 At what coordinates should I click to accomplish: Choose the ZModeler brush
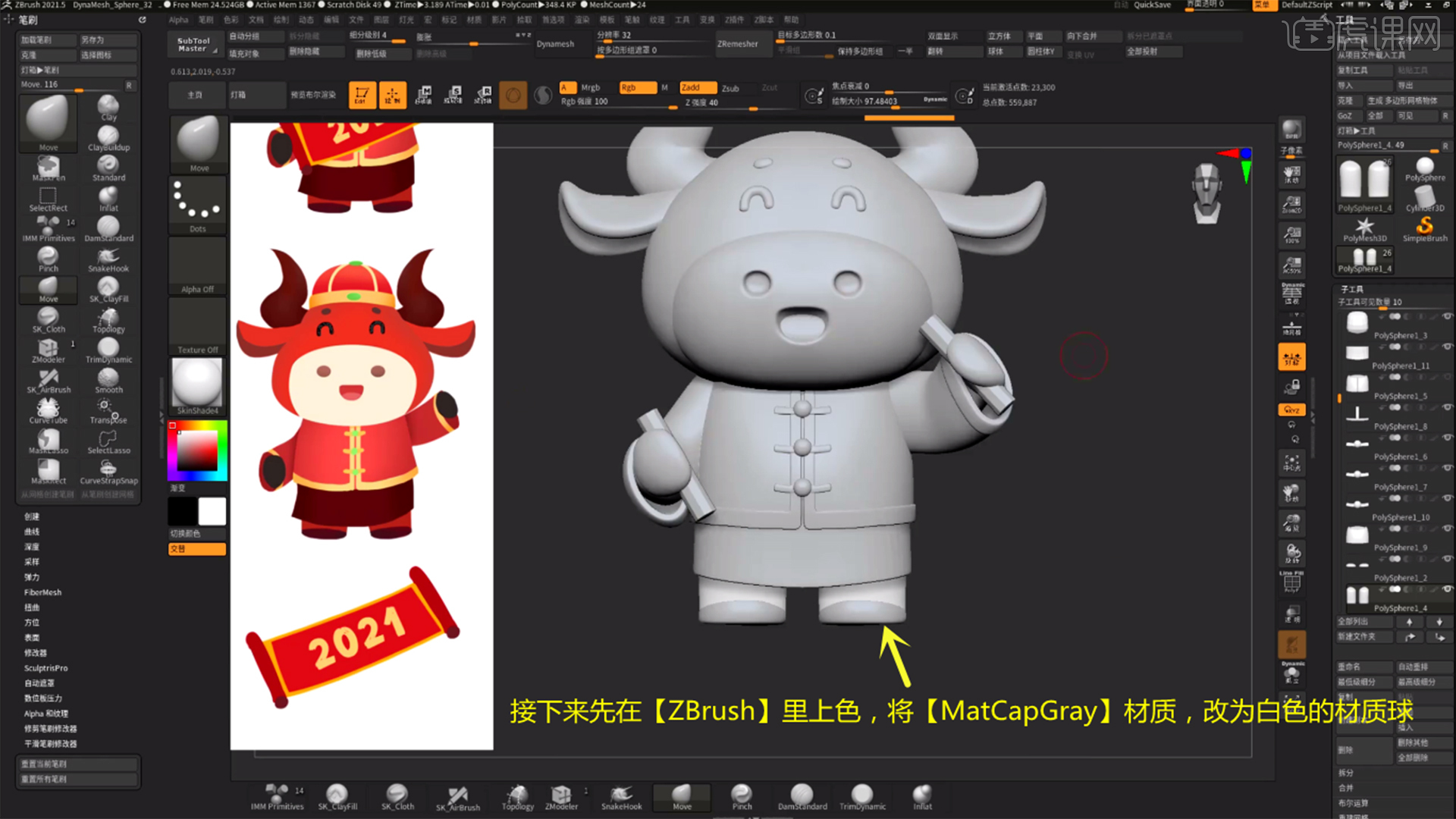[47, 349]
